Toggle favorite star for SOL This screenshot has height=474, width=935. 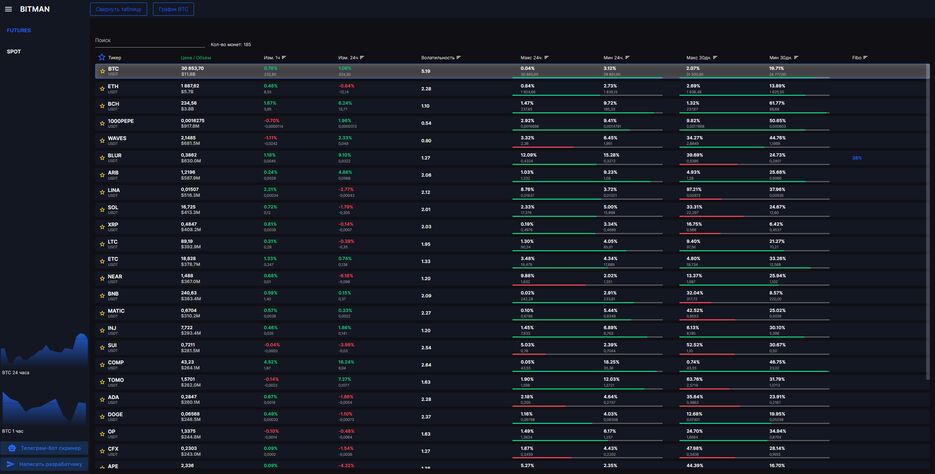[x=102, y=210]
